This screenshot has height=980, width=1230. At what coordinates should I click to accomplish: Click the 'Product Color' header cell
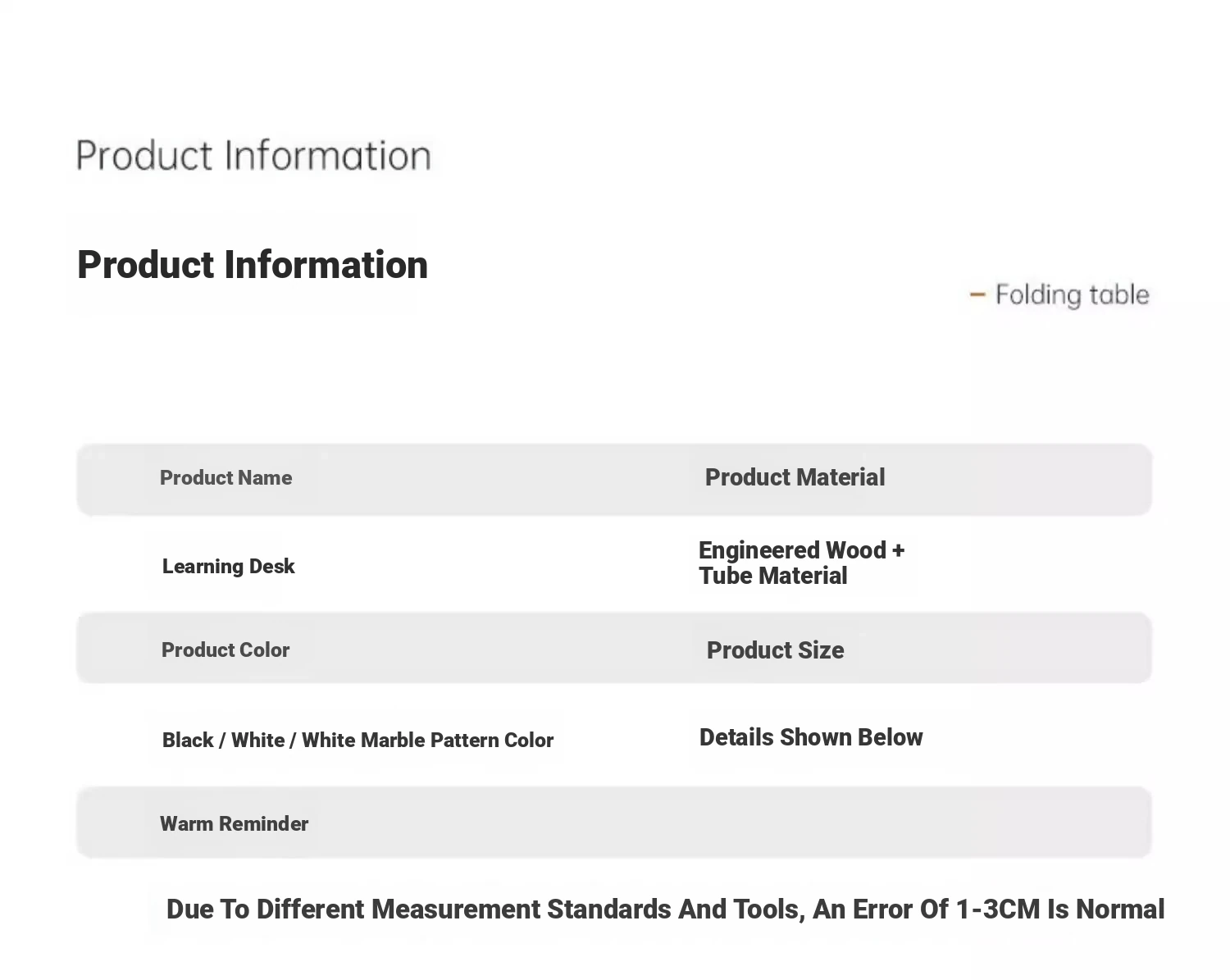tap(225, 650)
